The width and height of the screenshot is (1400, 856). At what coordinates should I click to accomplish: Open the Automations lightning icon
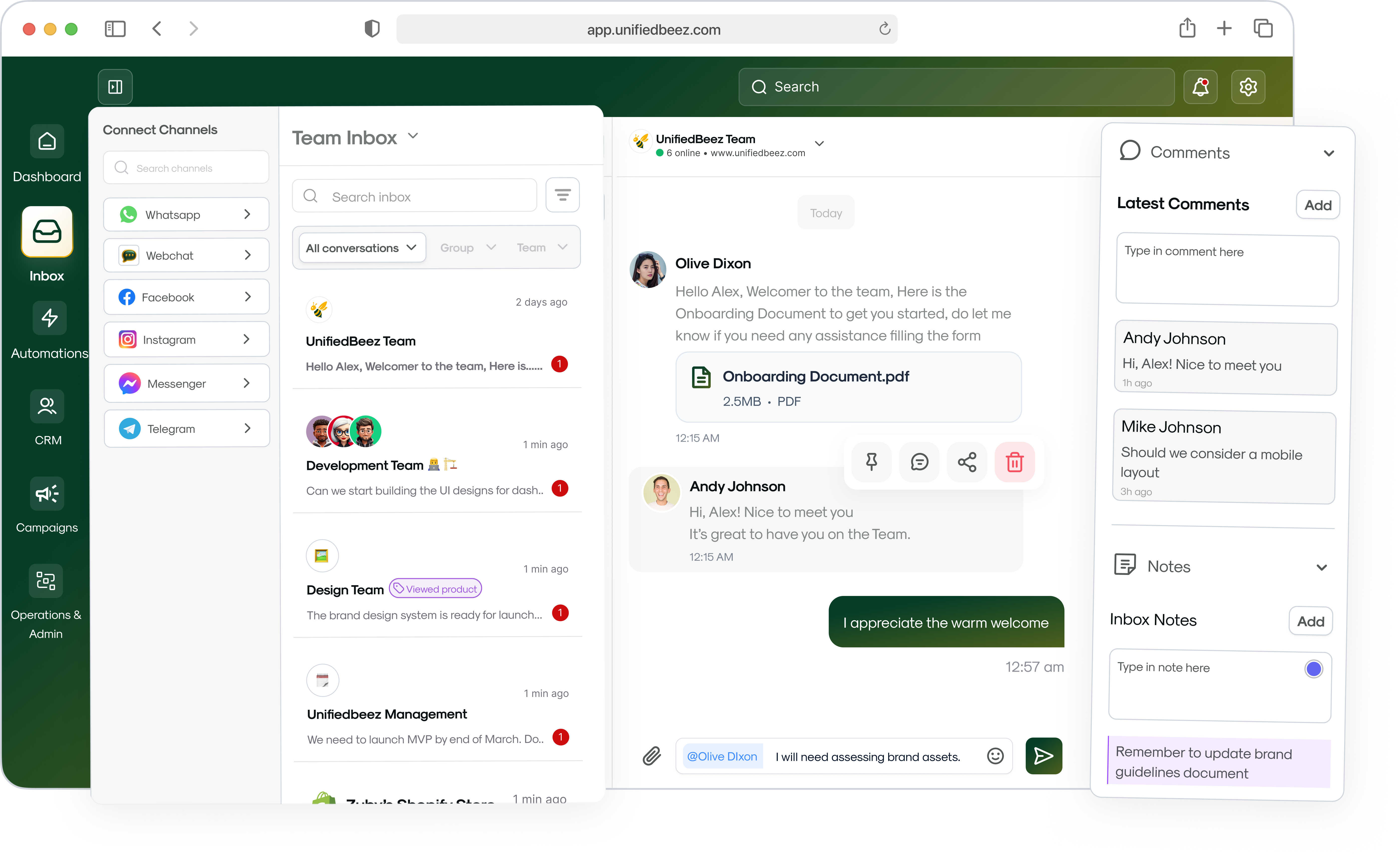(x=49, y=318)
